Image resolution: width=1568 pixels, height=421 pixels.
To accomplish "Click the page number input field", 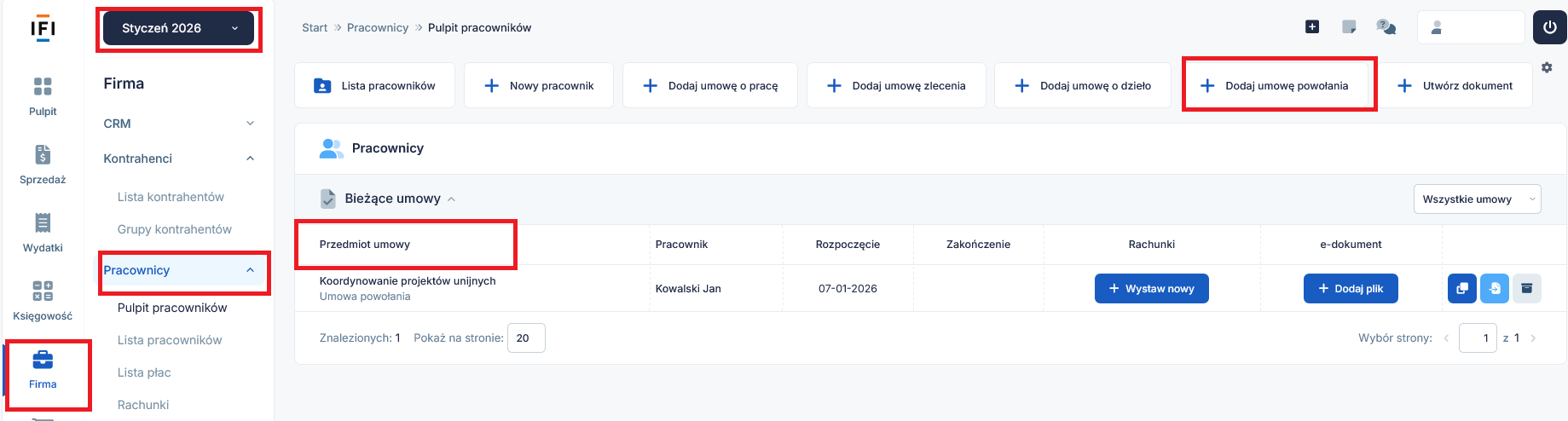I will 1477,338.
